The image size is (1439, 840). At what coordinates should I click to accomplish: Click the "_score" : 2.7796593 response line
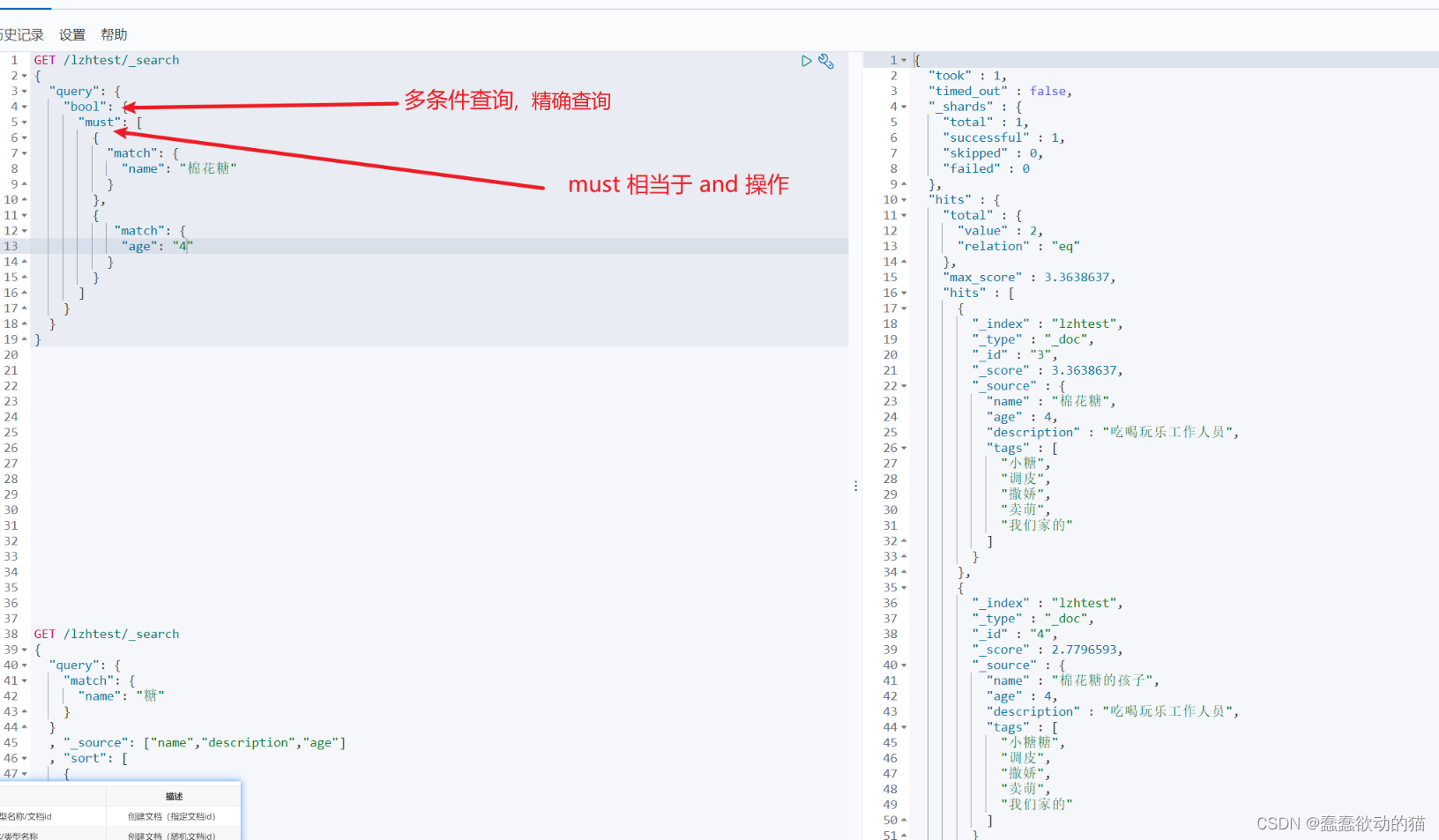tap(1048, 650)
